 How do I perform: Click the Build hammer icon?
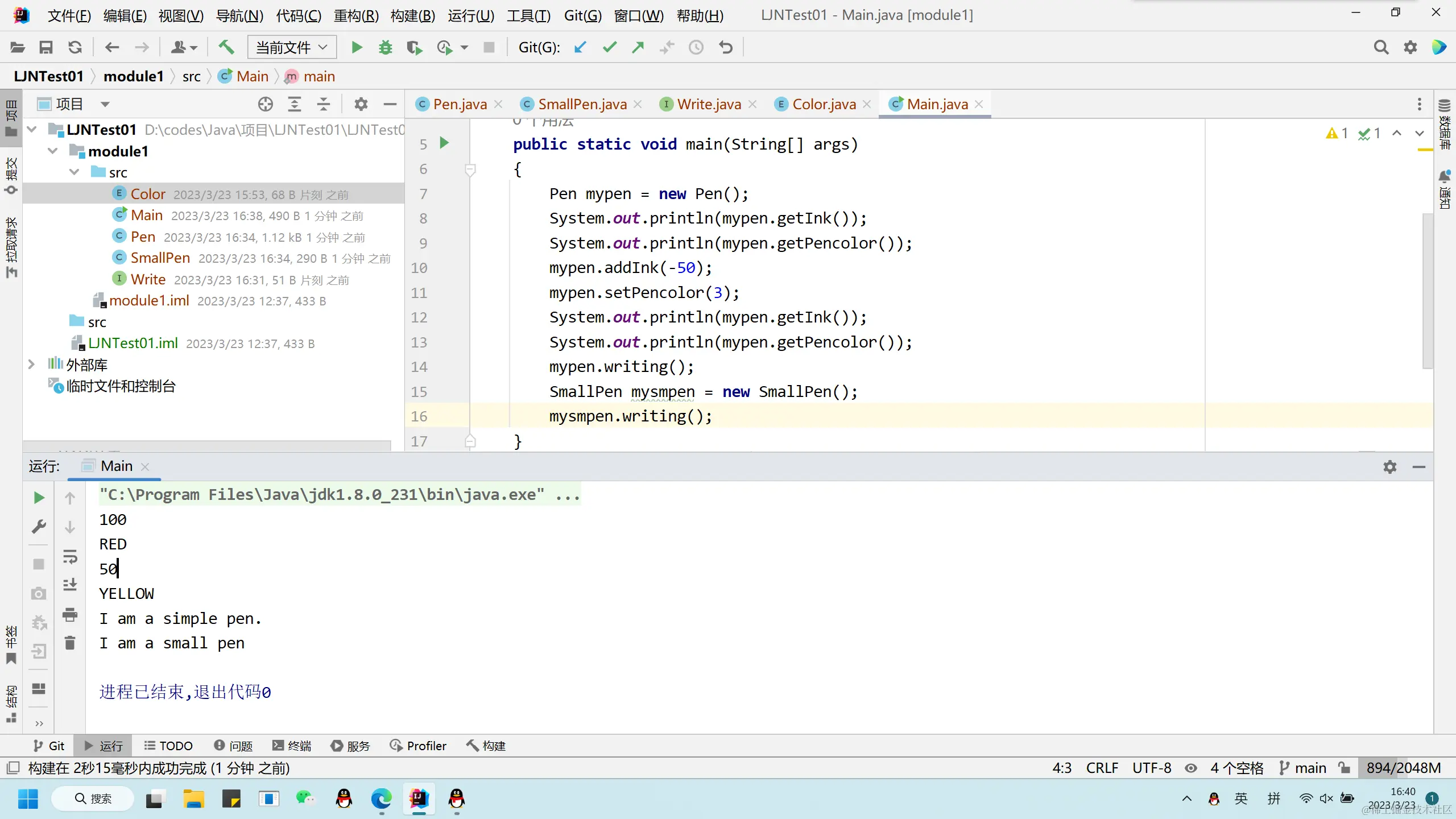coord(226,47)
